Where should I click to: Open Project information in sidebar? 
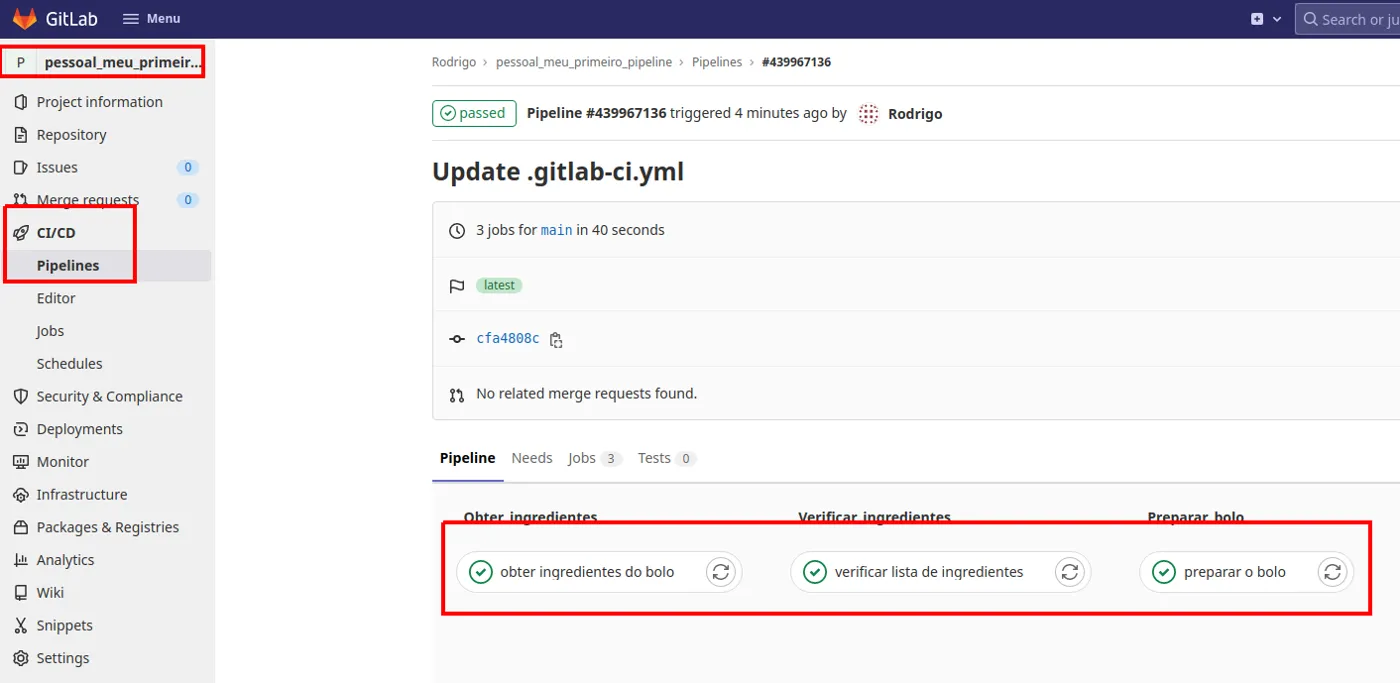click(x=99, y=102)
